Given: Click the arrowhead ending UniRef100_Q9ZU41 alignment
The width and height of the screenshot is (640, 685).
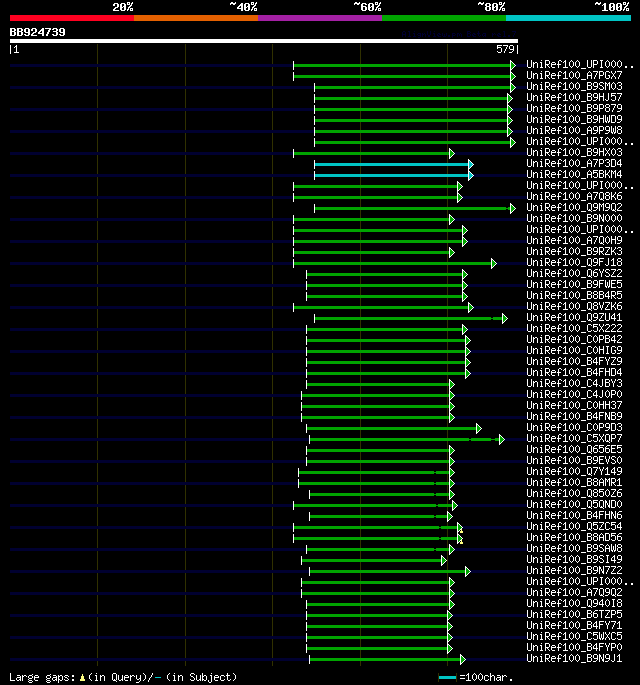Looking at the screenshot, I should 505,318.
